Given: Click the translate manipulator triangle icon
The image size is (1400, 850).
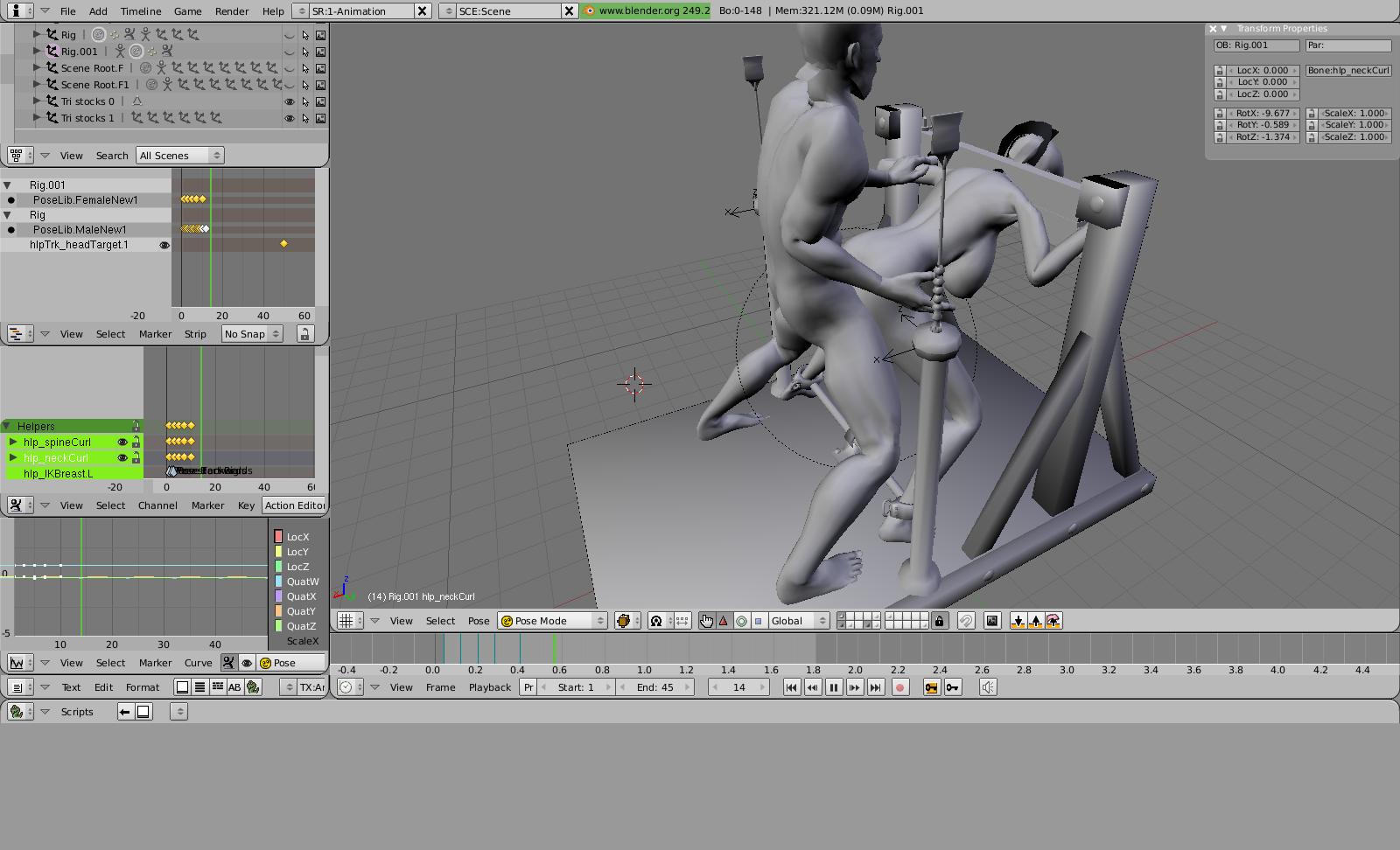Looking at the screenshot, I should click(724, 621).
